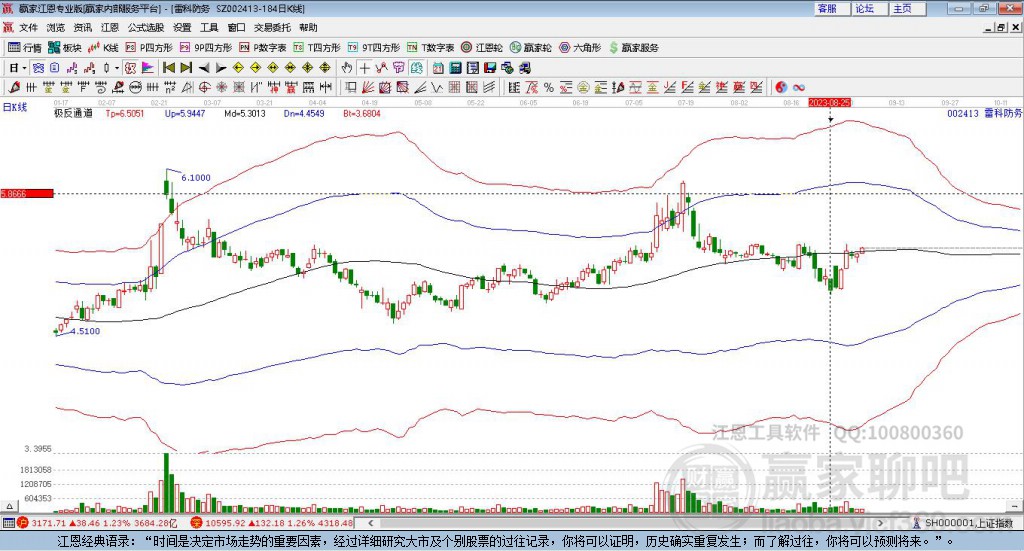
Task: Open the 江恩轮 Gann wheel
Action: click(x=482, y=48)
